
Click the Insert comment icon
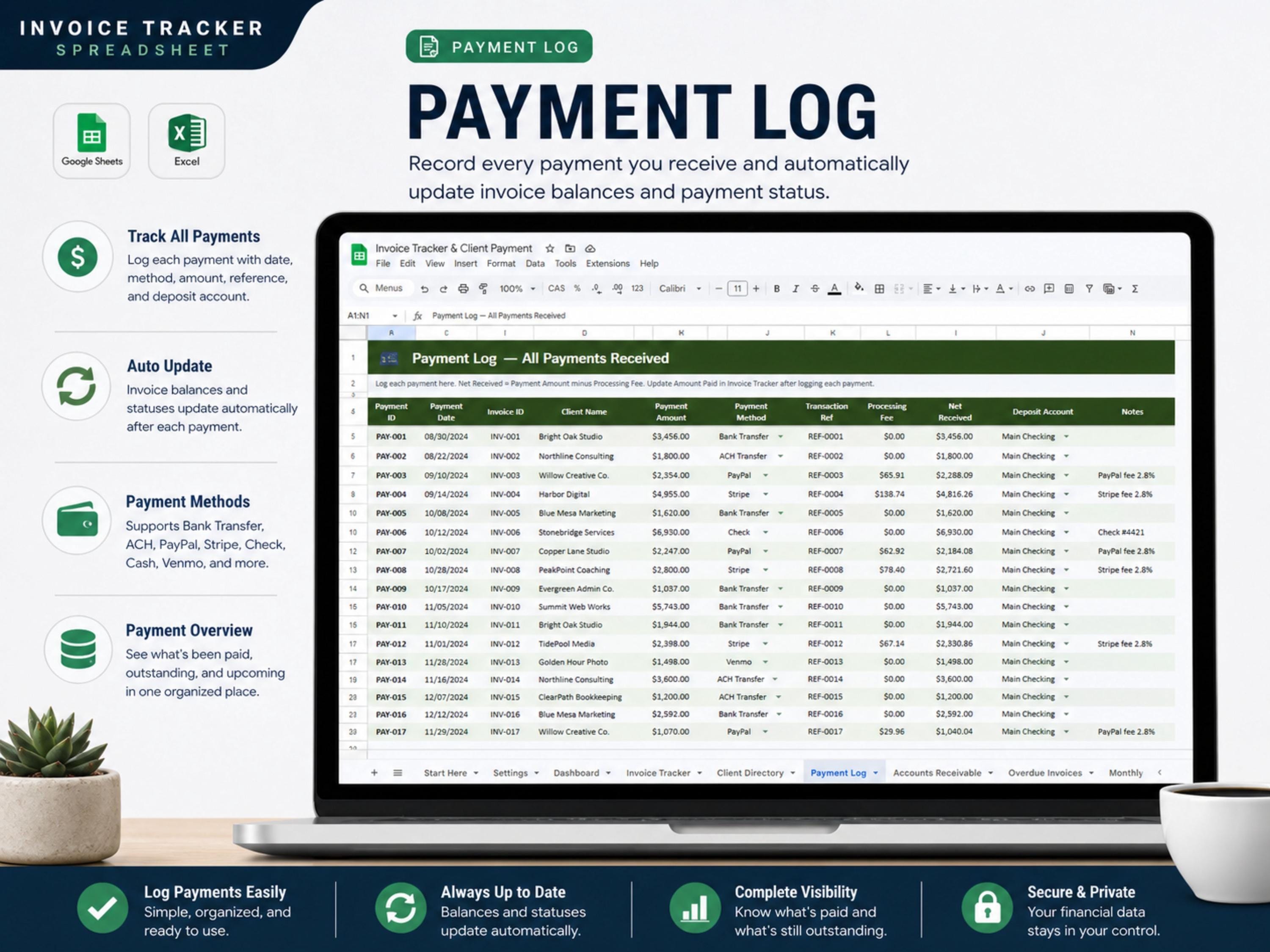[1049, 289]
